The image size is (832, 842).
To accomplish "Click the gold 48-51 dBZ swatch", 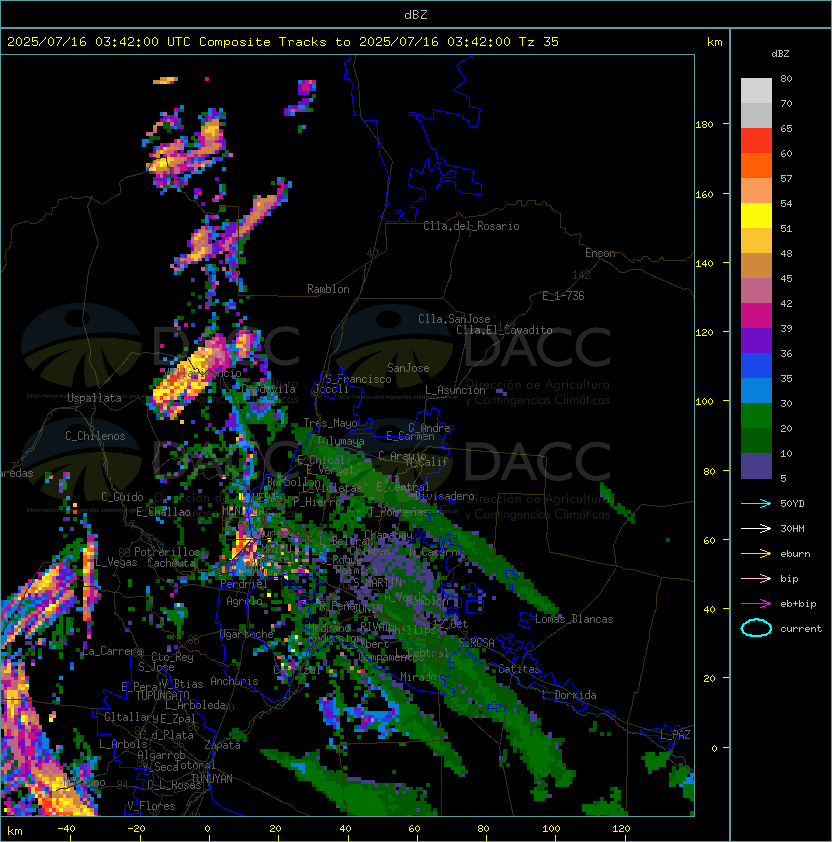I will [x=756, y=241].
